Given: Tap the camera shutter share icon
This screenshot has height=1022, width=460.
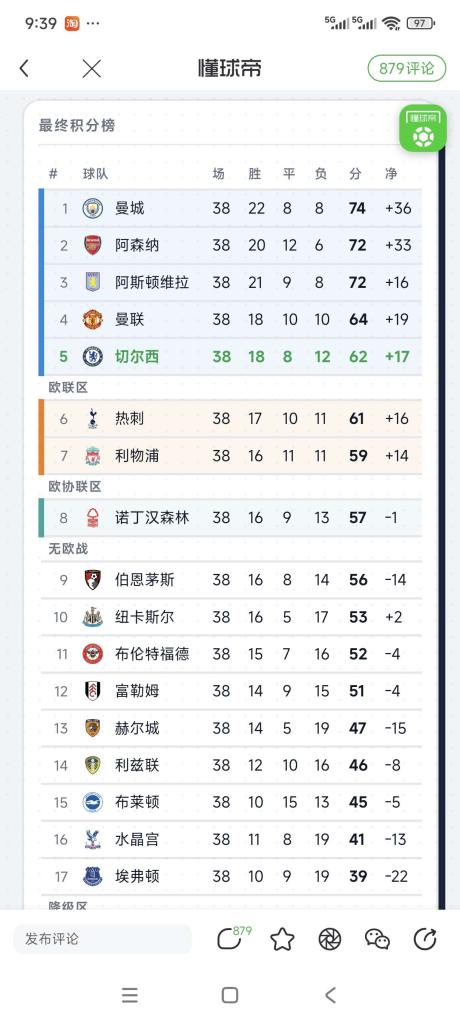Looking at the screenshot, I should tap(330, 939).
